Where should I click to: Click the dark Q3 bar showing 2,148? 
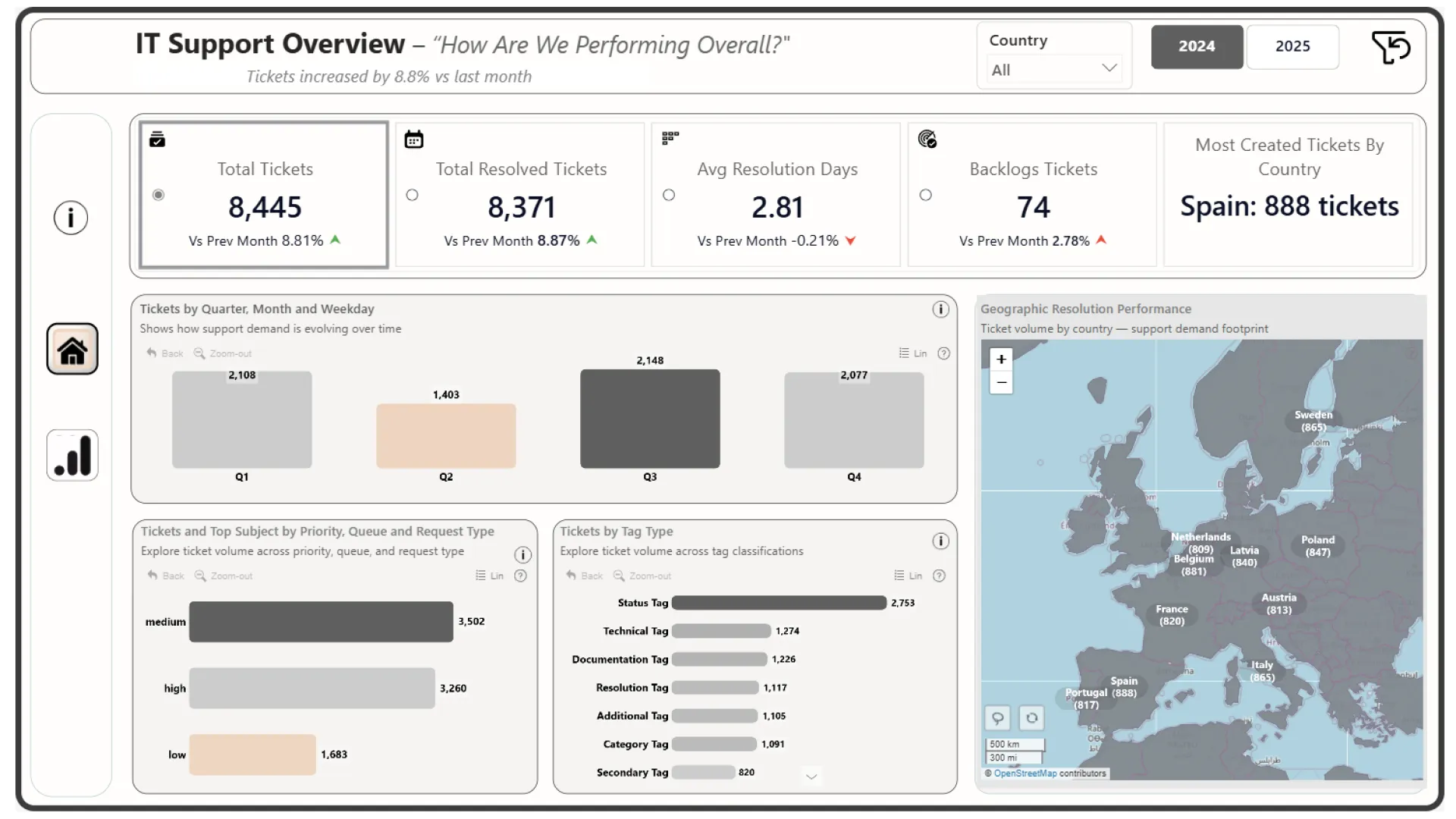point(650,419)
